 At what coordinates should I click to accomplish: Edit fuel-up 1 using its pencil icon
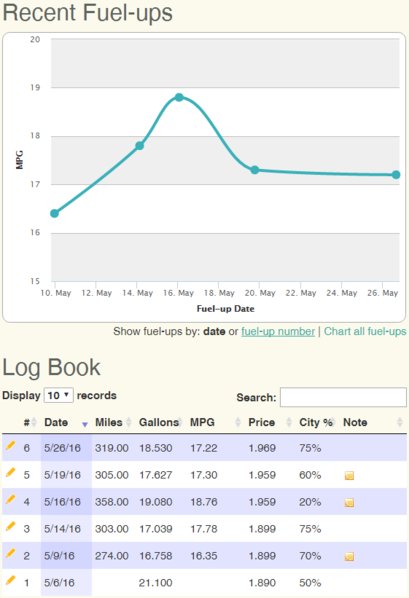pyautogui.click(x=11, y=580)
